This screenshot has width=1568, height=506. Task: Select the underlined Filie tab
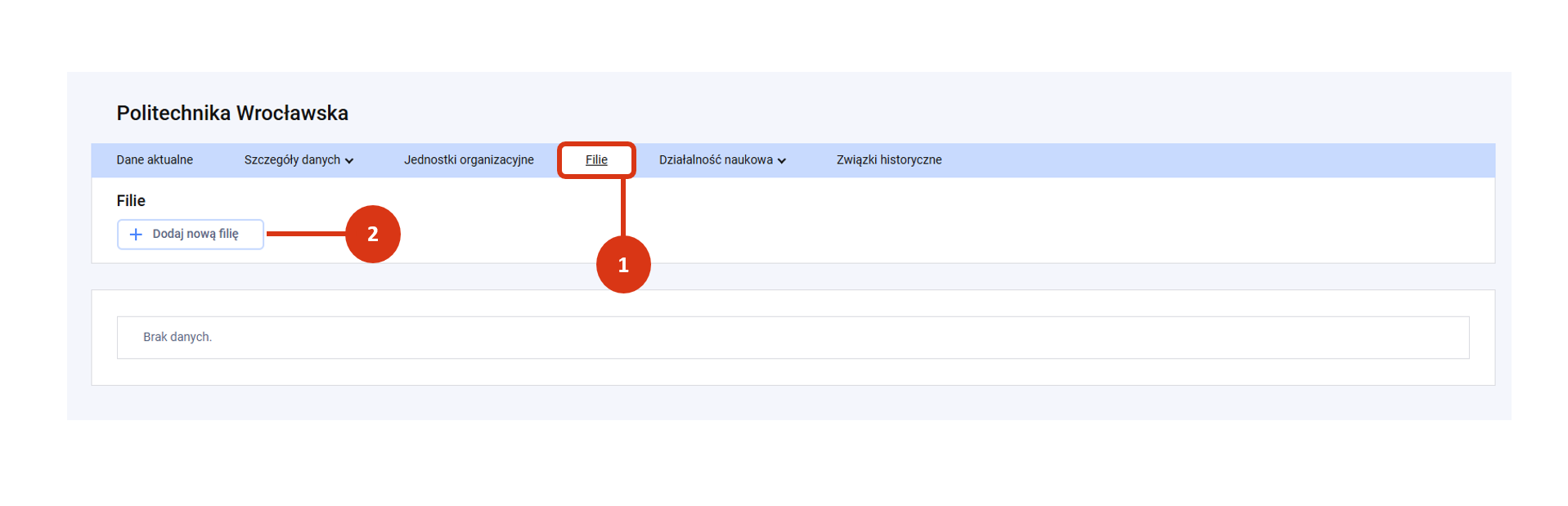click(x=596, y=160)
